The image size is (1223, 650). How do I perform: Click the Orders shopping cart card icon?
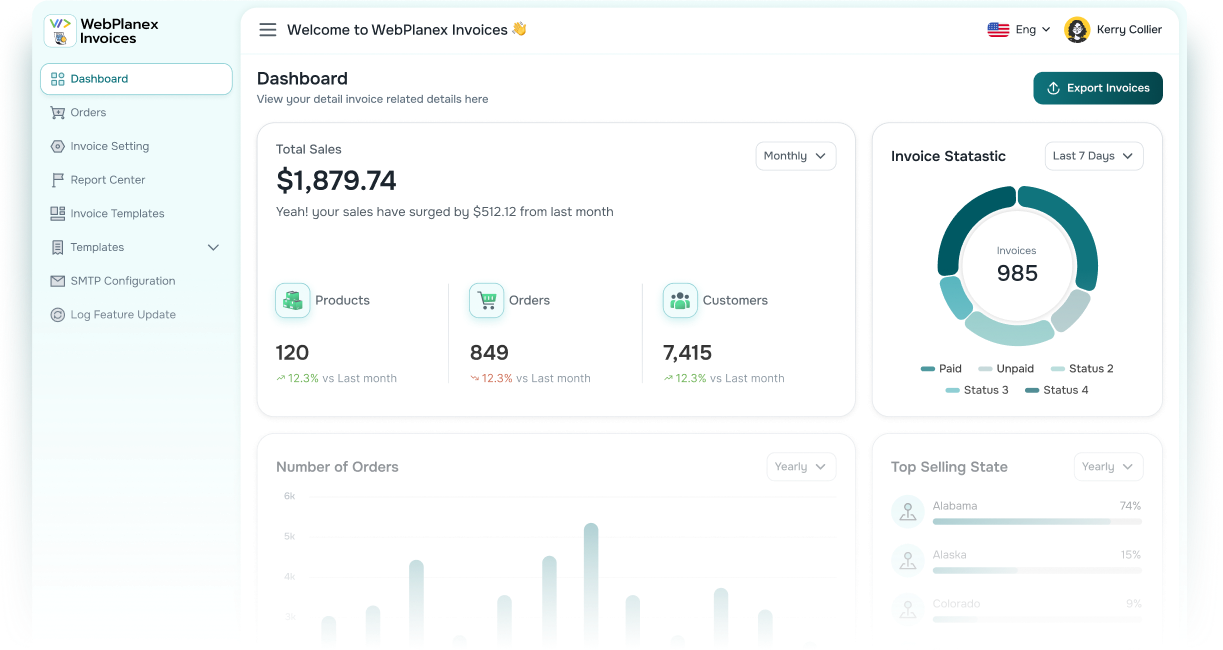[487, 300]
